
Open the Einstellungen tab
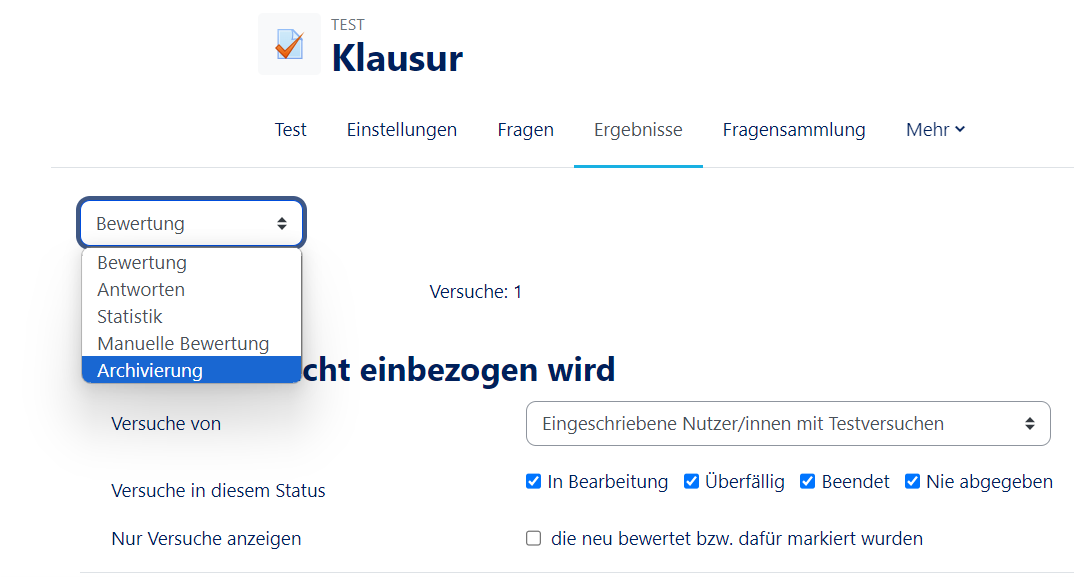coord(402,130)
